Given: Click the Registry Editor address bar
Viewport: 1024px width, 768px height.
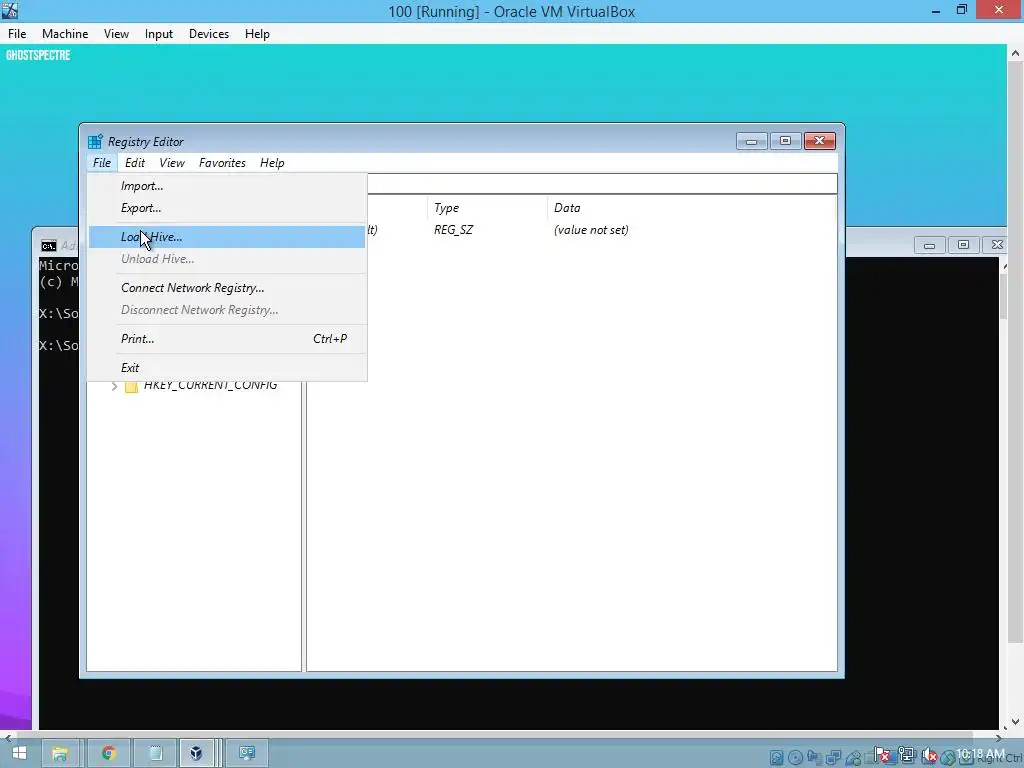Looking at the screenshot, I should coord(601,184).
